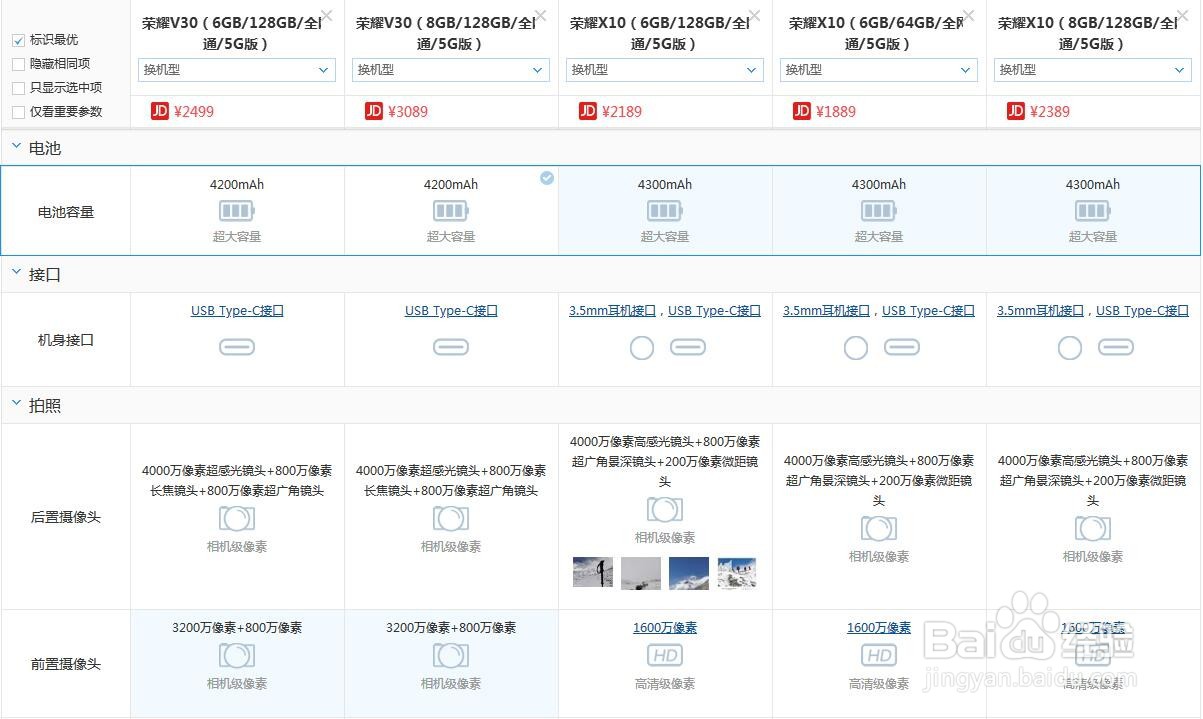Viewport: 1203px width, 719px height.
Task: Click rear camera icon in 荣耀V30 6GB column
Action: tap(237, 518)
